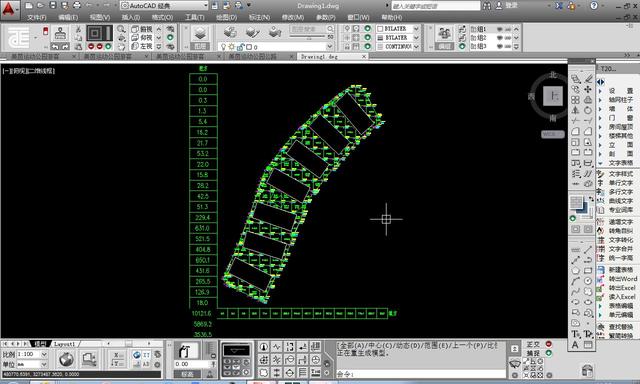Open the 文字样式 text style command
Image resolution: width=640 pixels, height=384 pixels.
click(x=620, y=174)
